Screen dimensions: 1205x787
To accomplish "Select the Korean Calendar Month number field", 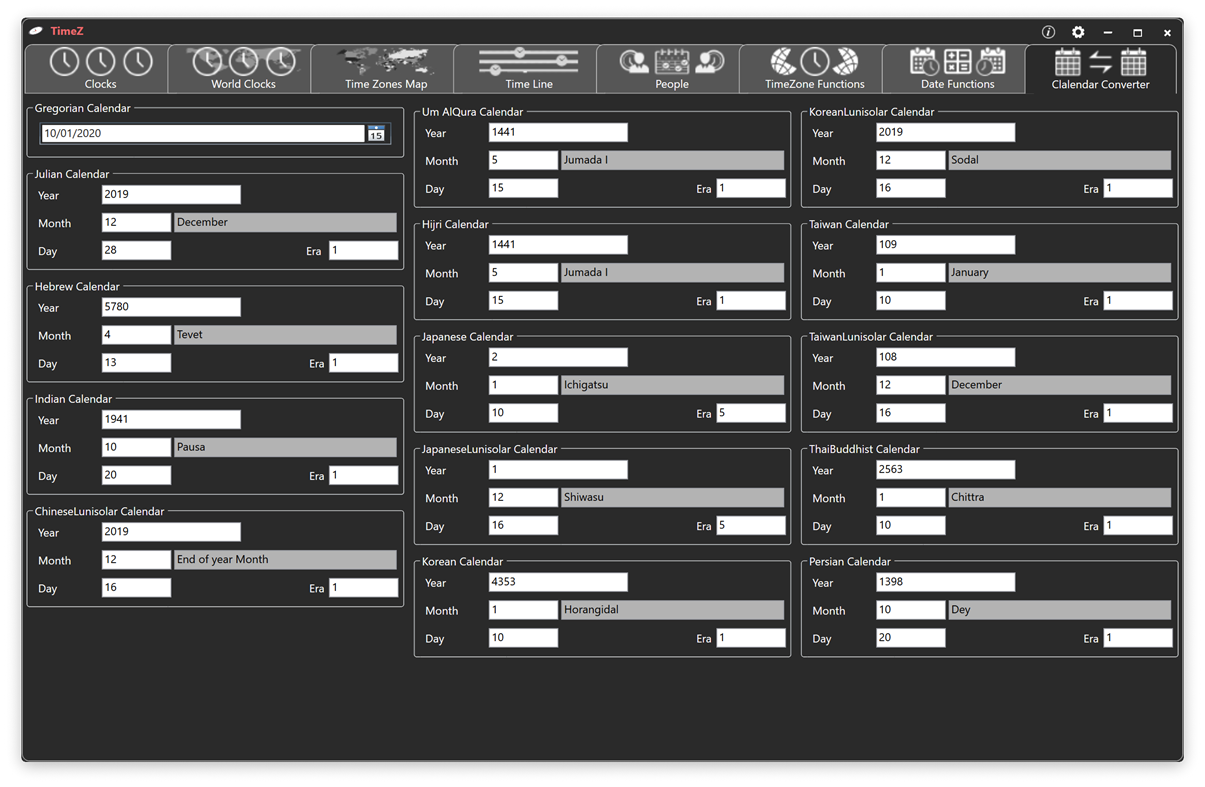I will pos(523,610).
